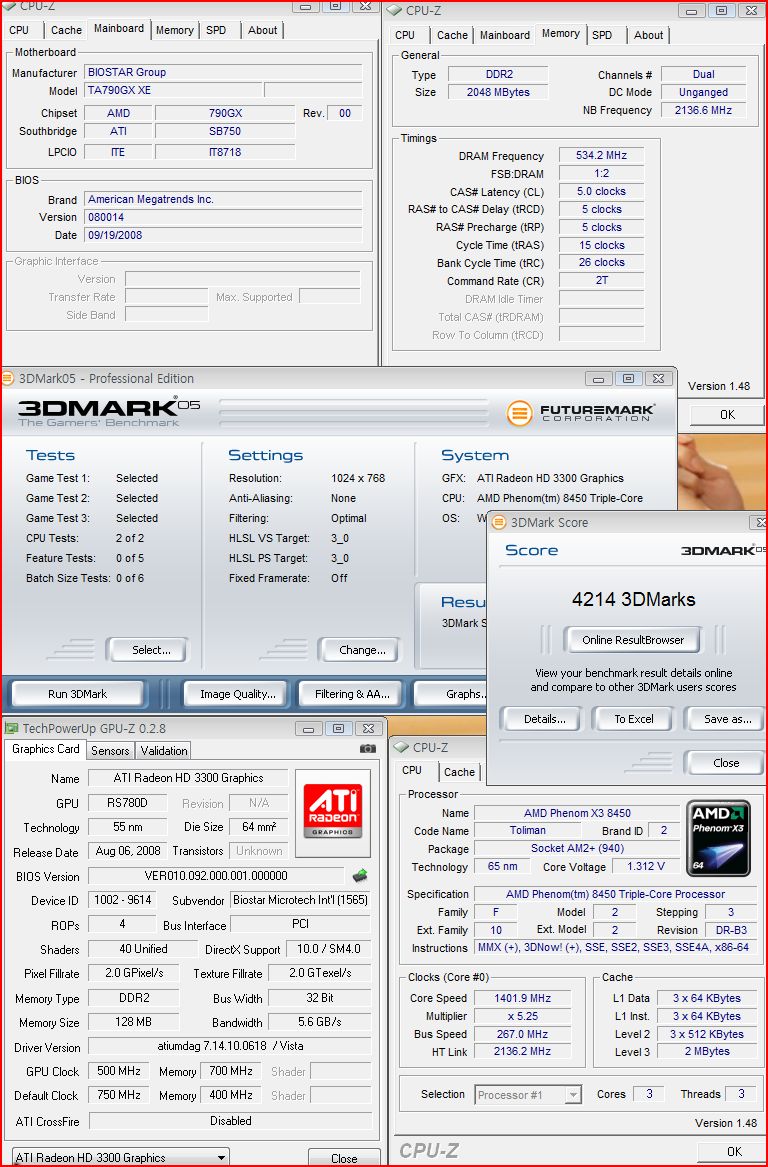Click the bottom CPU-Z window title icon
Screen dimensions: 768x1167
pos(402,747)
